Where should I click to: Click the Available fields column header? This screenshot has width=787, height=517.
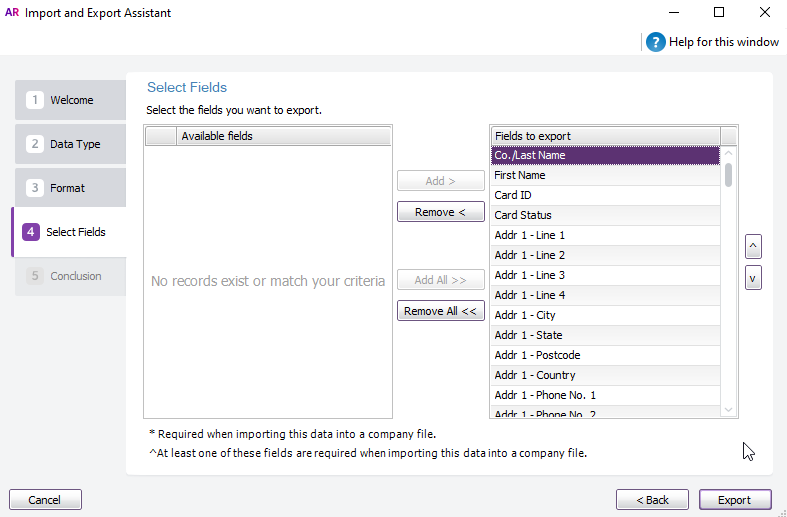pyautogui.click(x=284, y=136)
